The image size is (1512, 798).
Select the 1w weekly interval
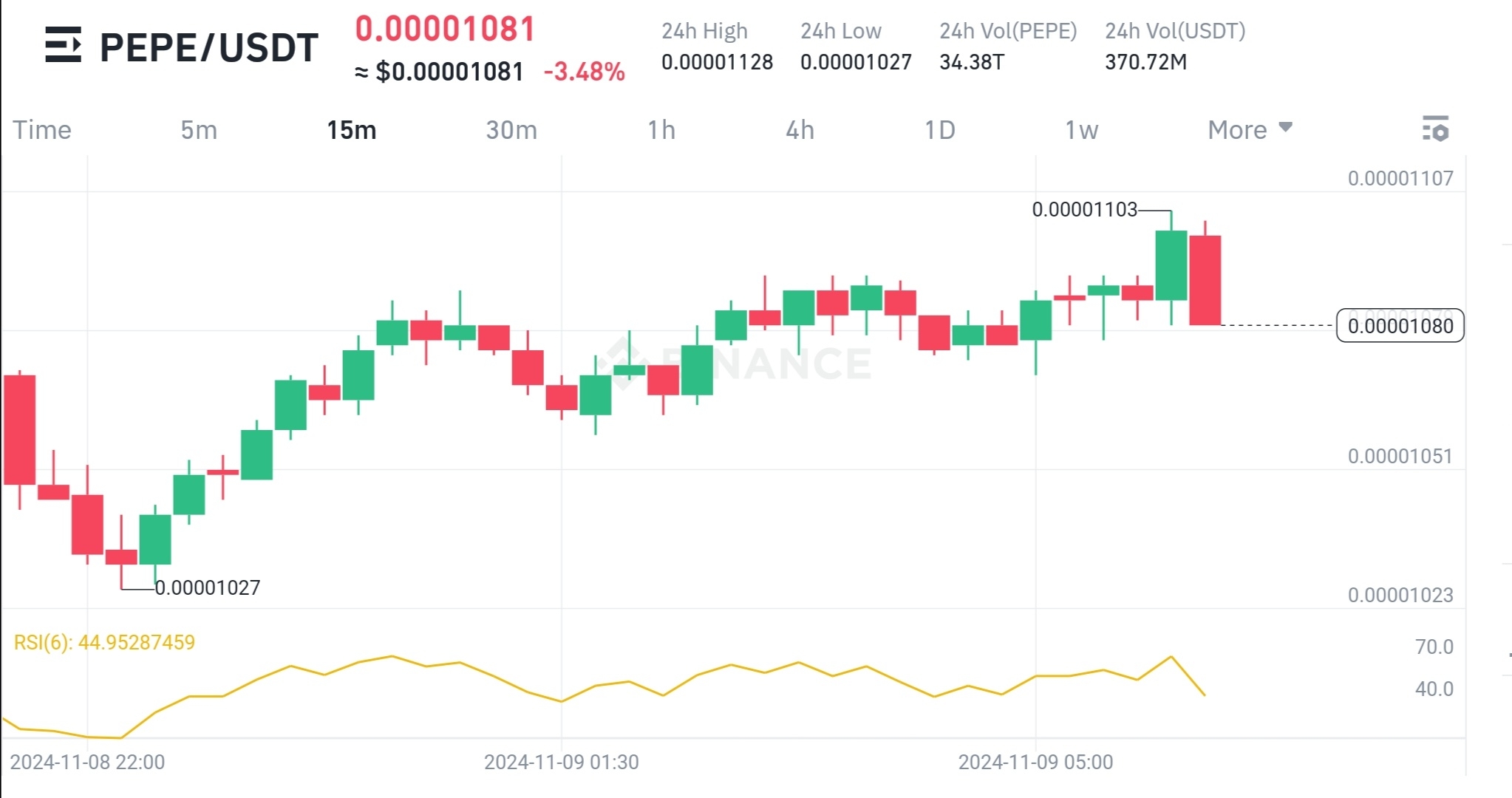point(1080,129)
